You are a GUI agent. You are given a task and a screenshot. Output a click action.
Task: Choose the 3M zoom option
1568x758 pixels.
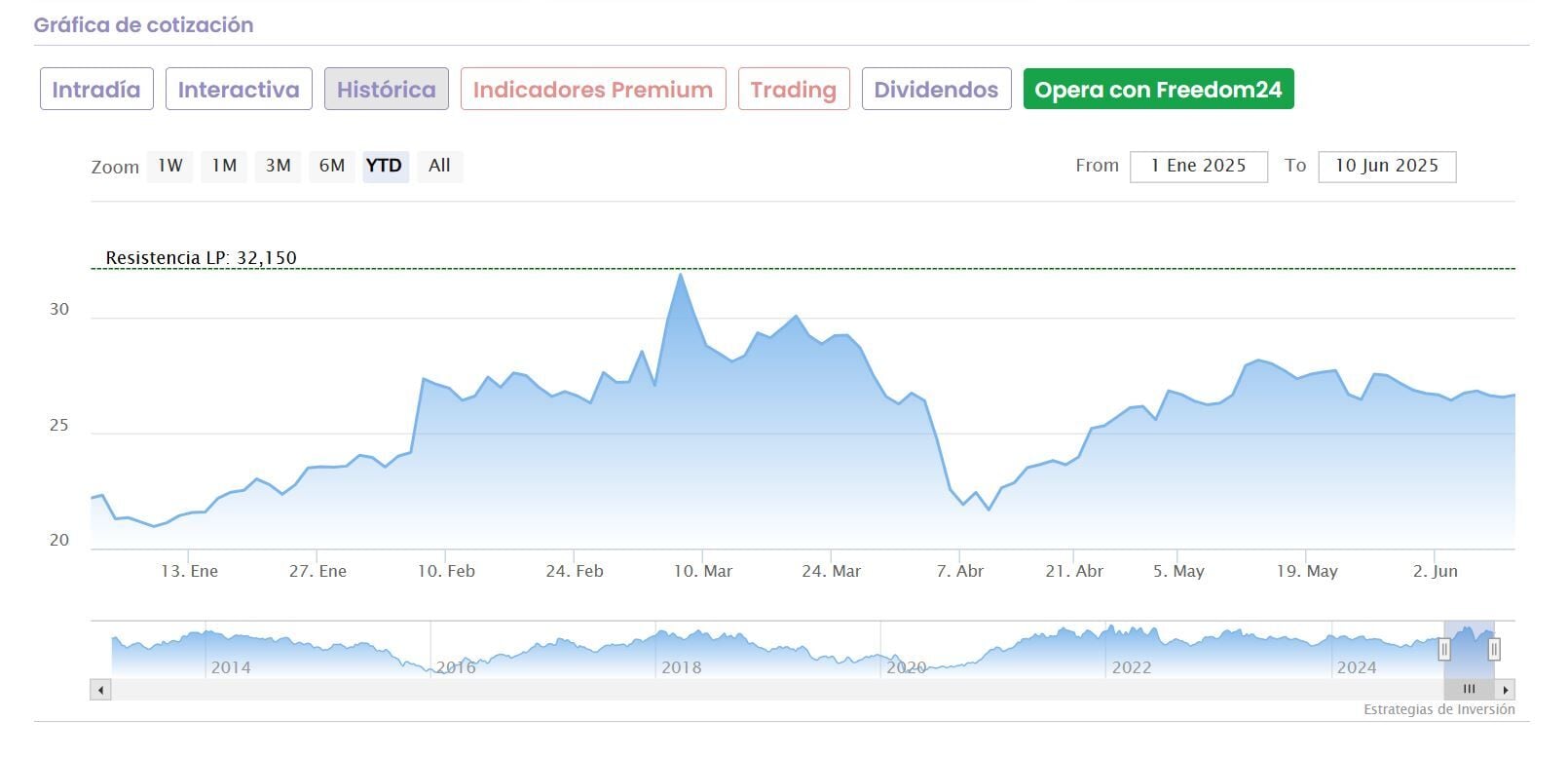pyautogui.click(x=279, y=166)
